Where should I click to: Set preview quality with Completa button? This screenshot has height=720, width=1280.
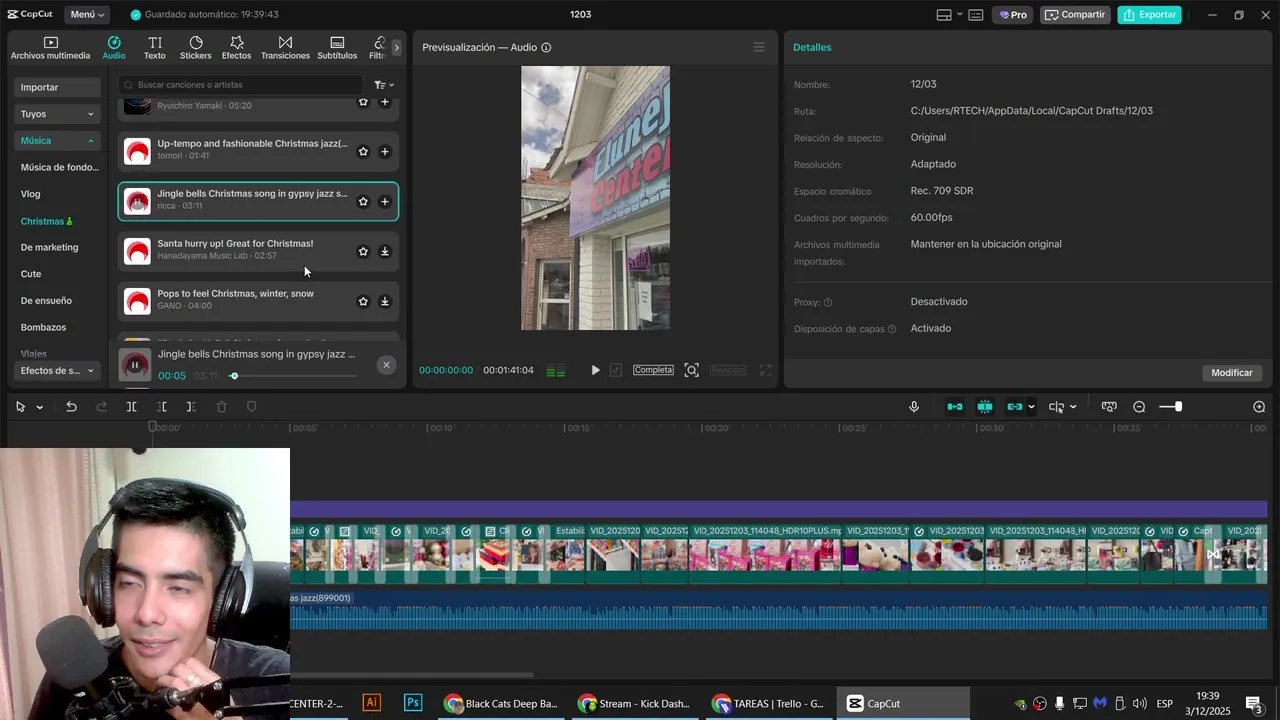pyautogui.click(x=653, y=370)
